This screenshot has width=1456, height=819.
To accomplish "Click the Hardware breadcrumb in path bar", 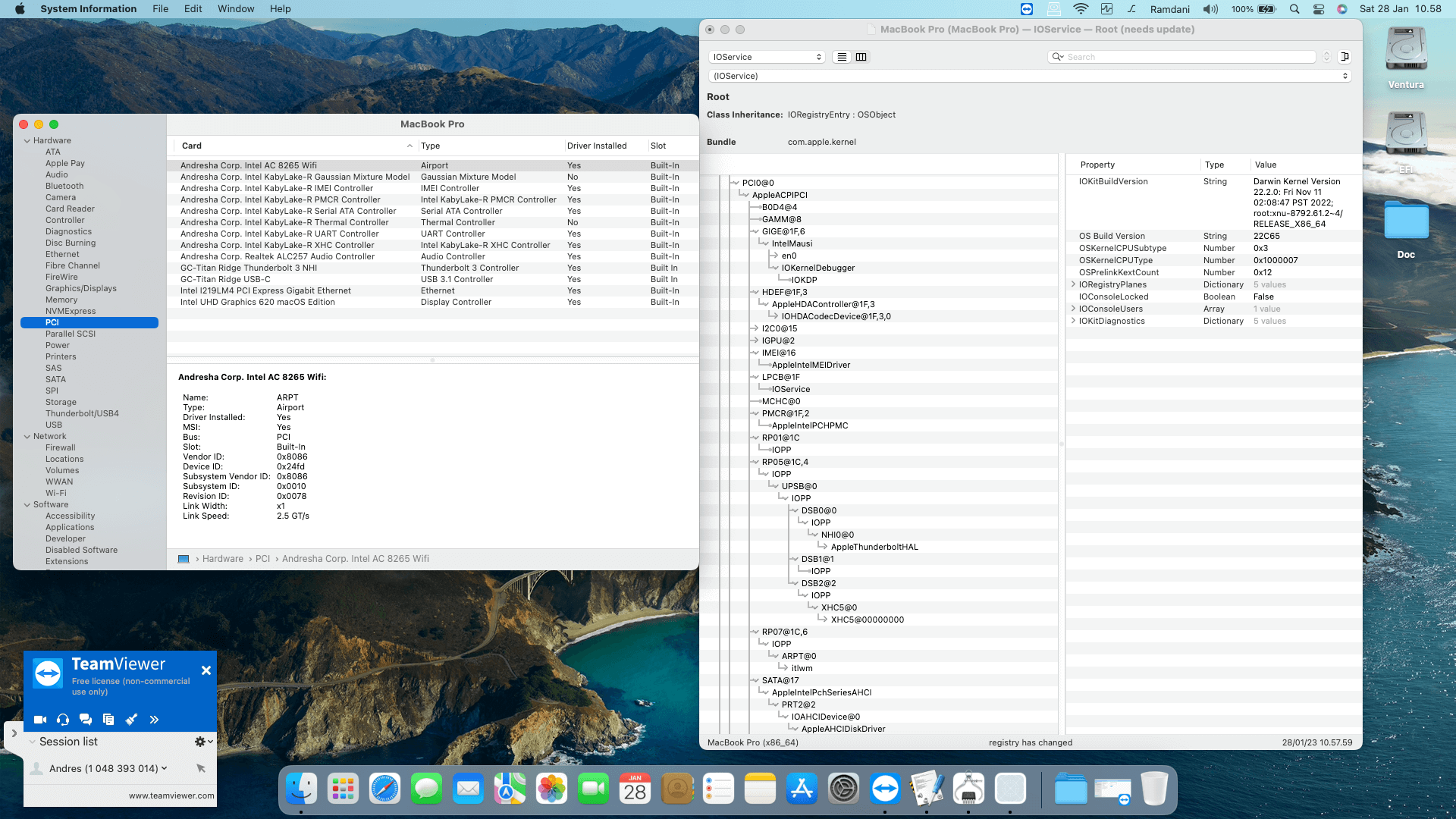I will click(223, 559).
